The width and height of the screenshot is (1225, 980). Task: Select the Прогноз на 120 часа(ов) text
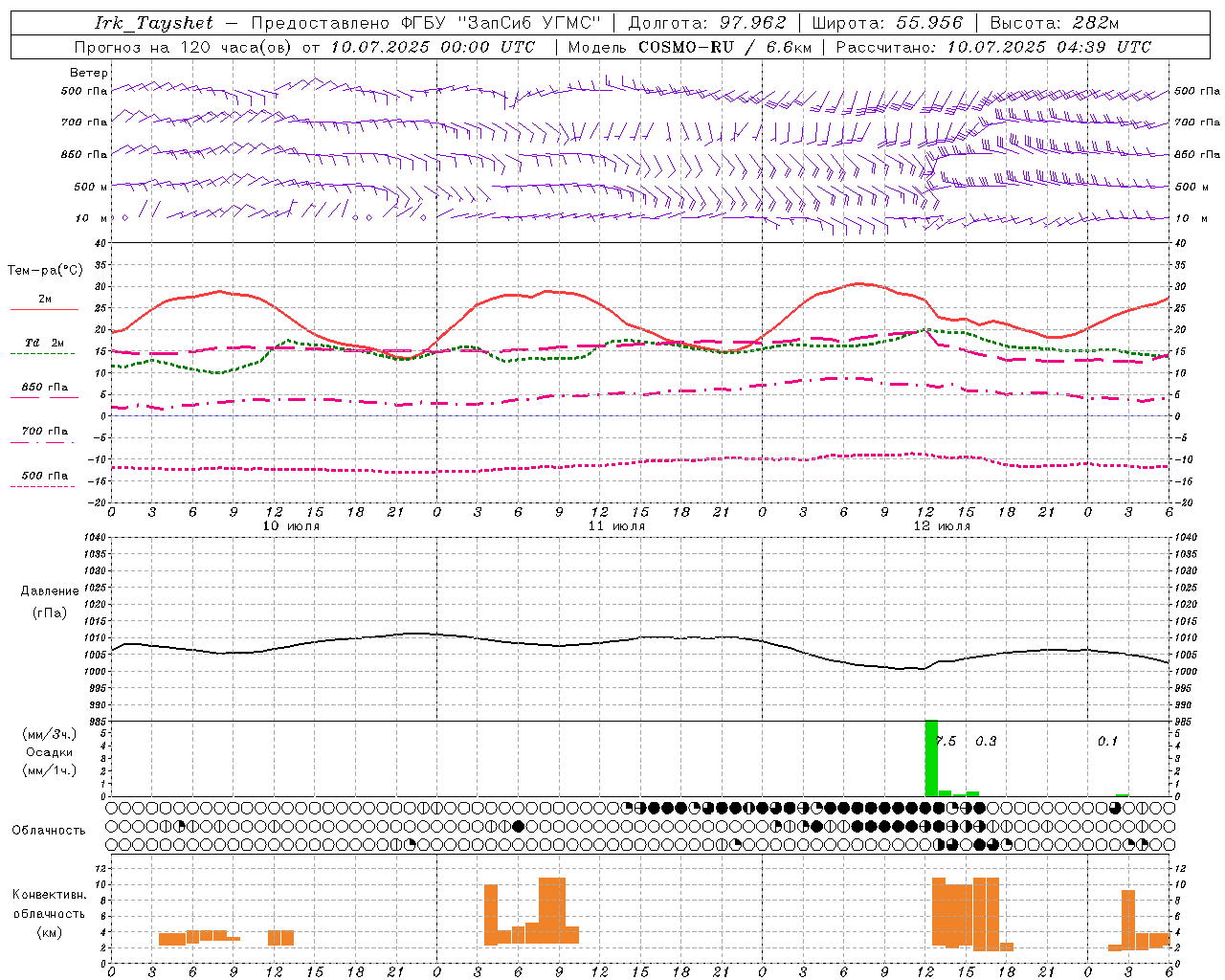[185, 47]
